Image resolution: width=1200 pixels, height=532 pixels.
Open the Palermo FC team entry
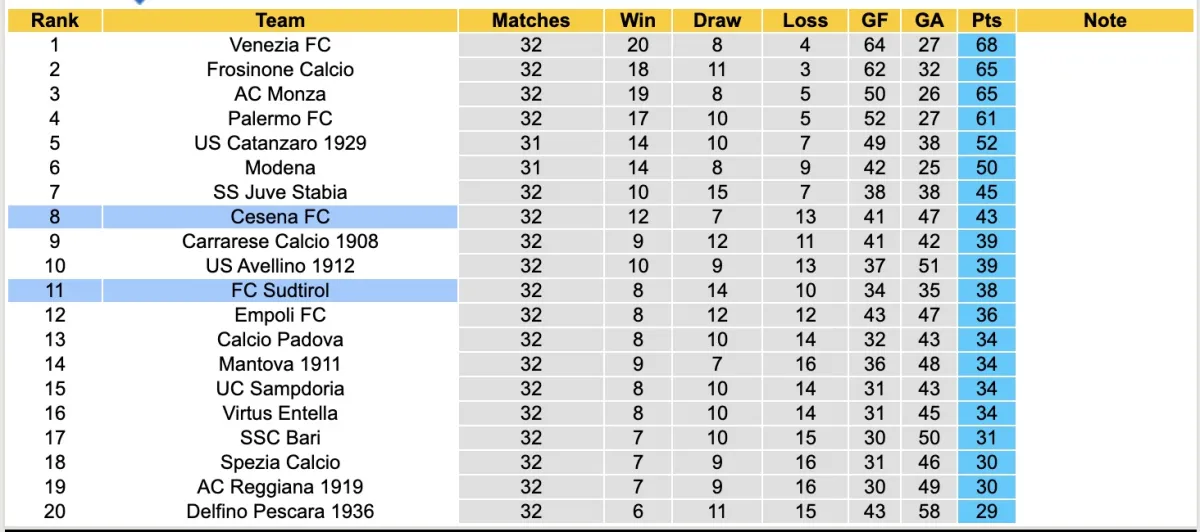click(280, 119)
